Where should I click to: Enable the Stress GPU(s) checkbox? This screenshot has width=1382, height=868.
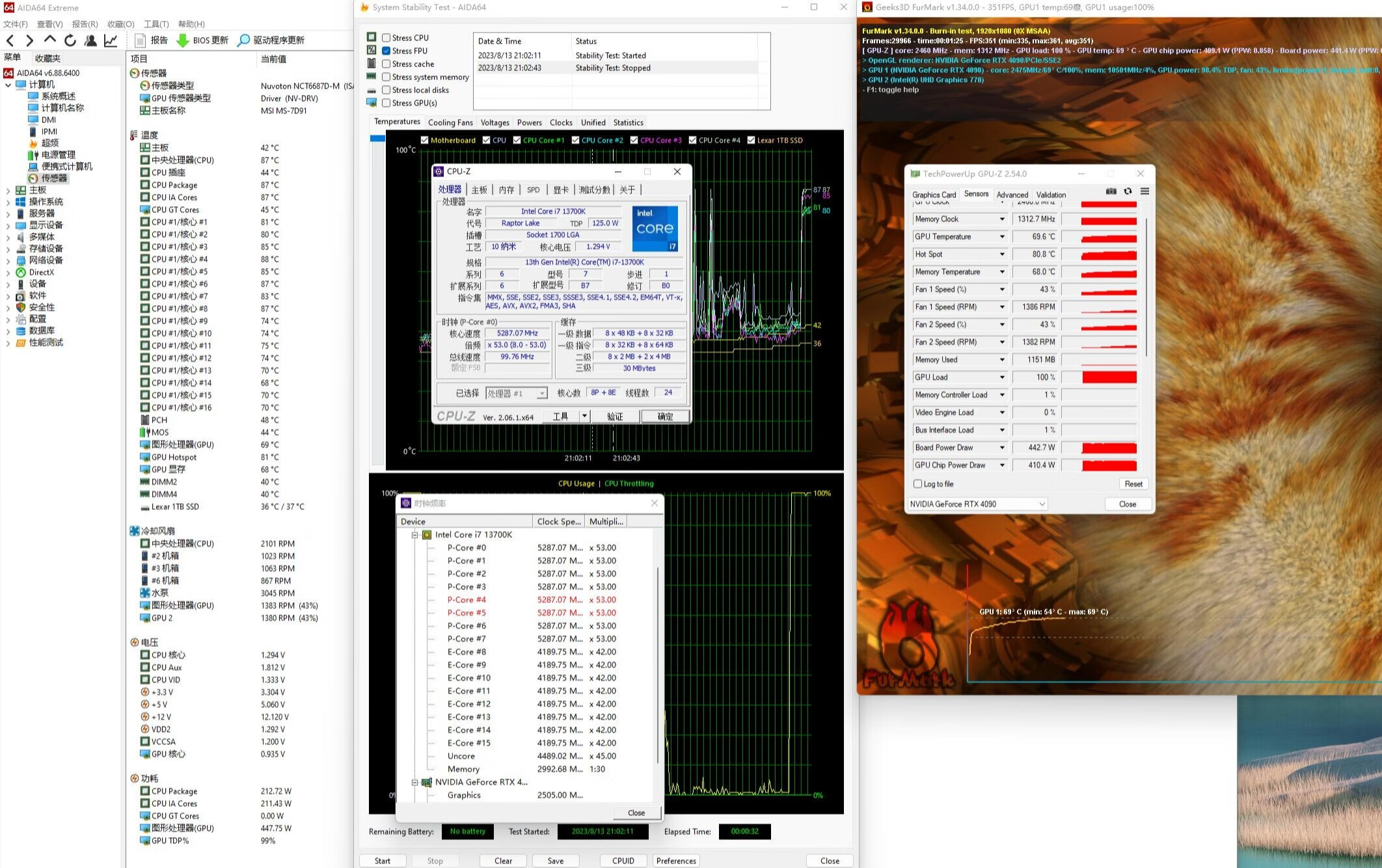(x=386, y=103)
